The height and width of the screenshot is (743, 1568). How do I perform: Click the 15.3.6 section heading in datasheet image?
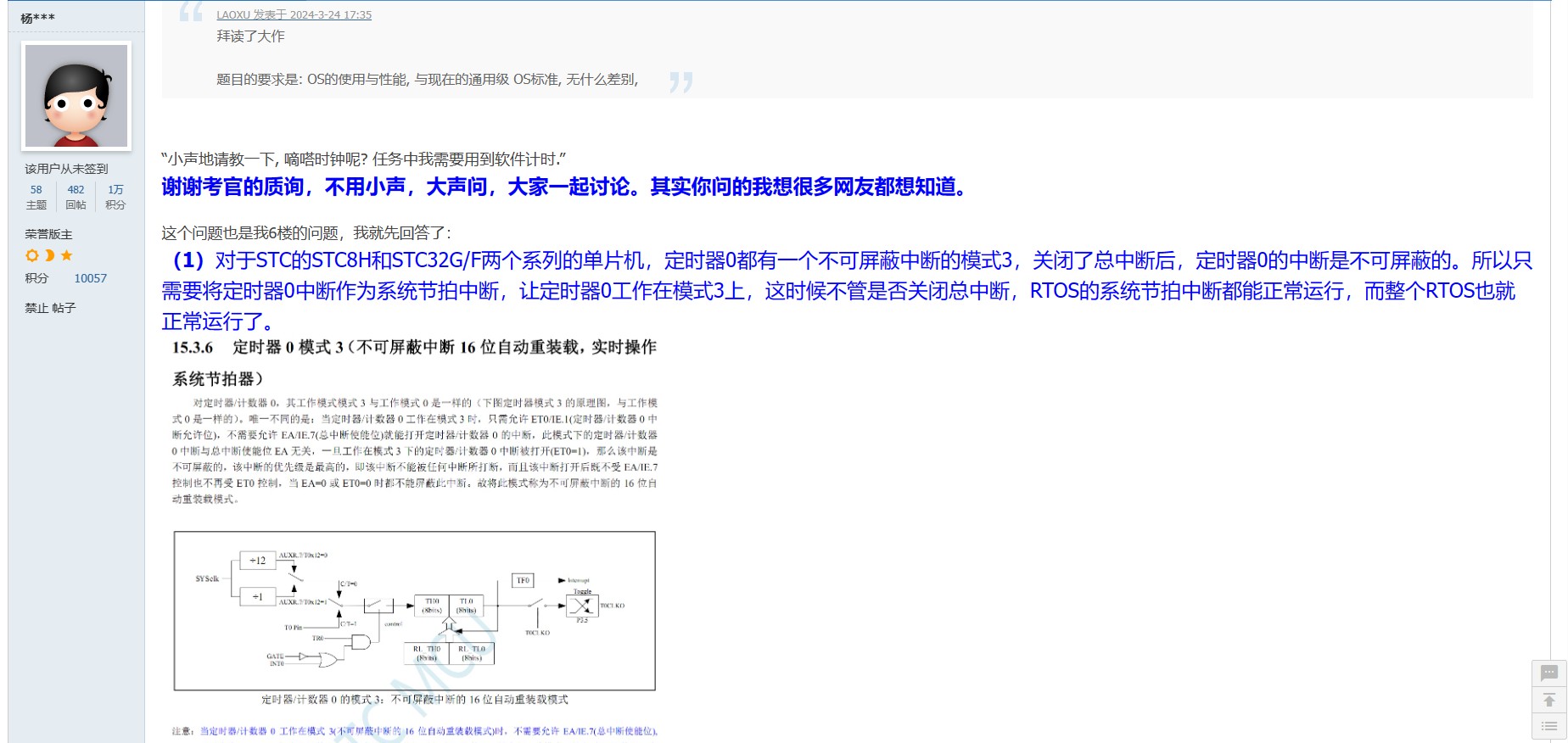(414, 362)
